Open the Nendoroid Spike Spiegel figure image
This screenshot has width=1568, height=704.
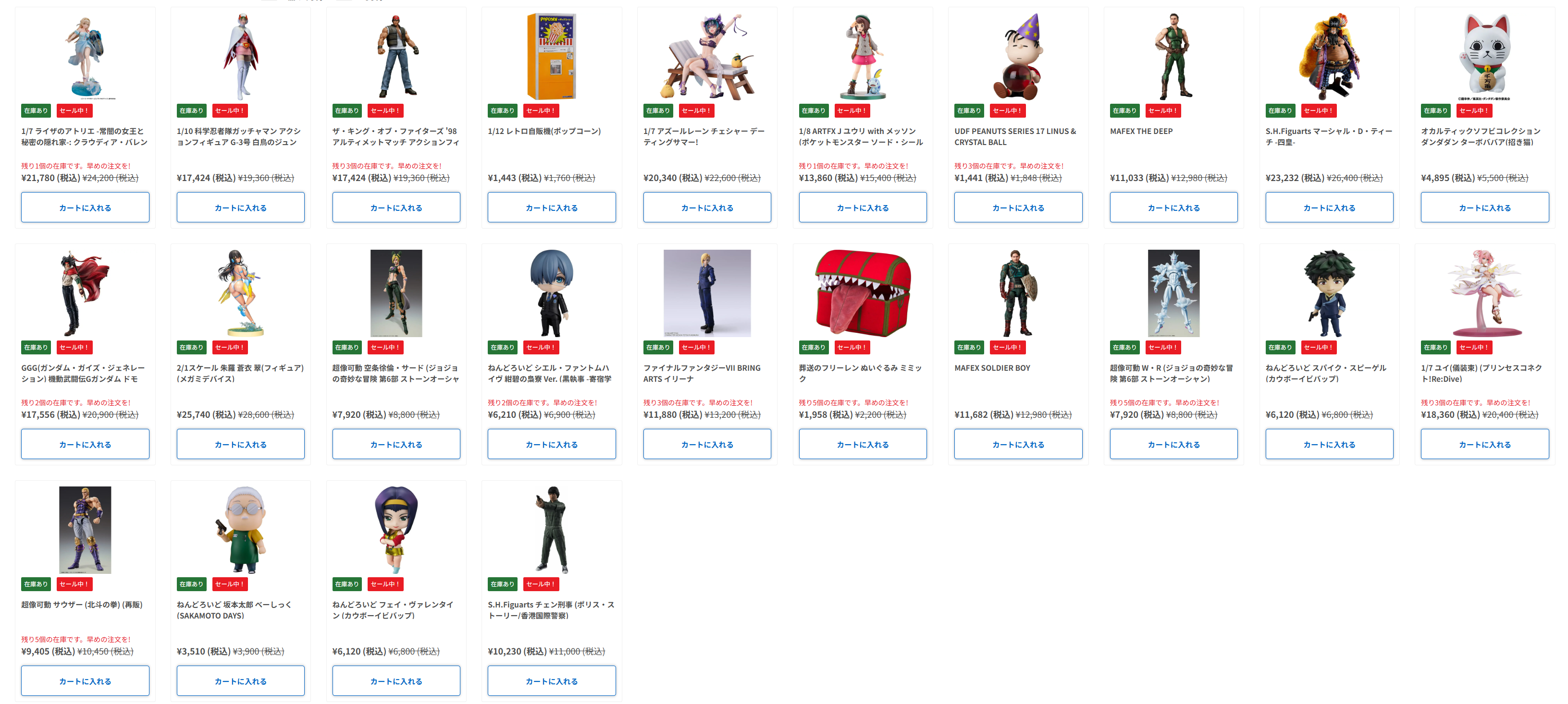(x=1329, y=292)
